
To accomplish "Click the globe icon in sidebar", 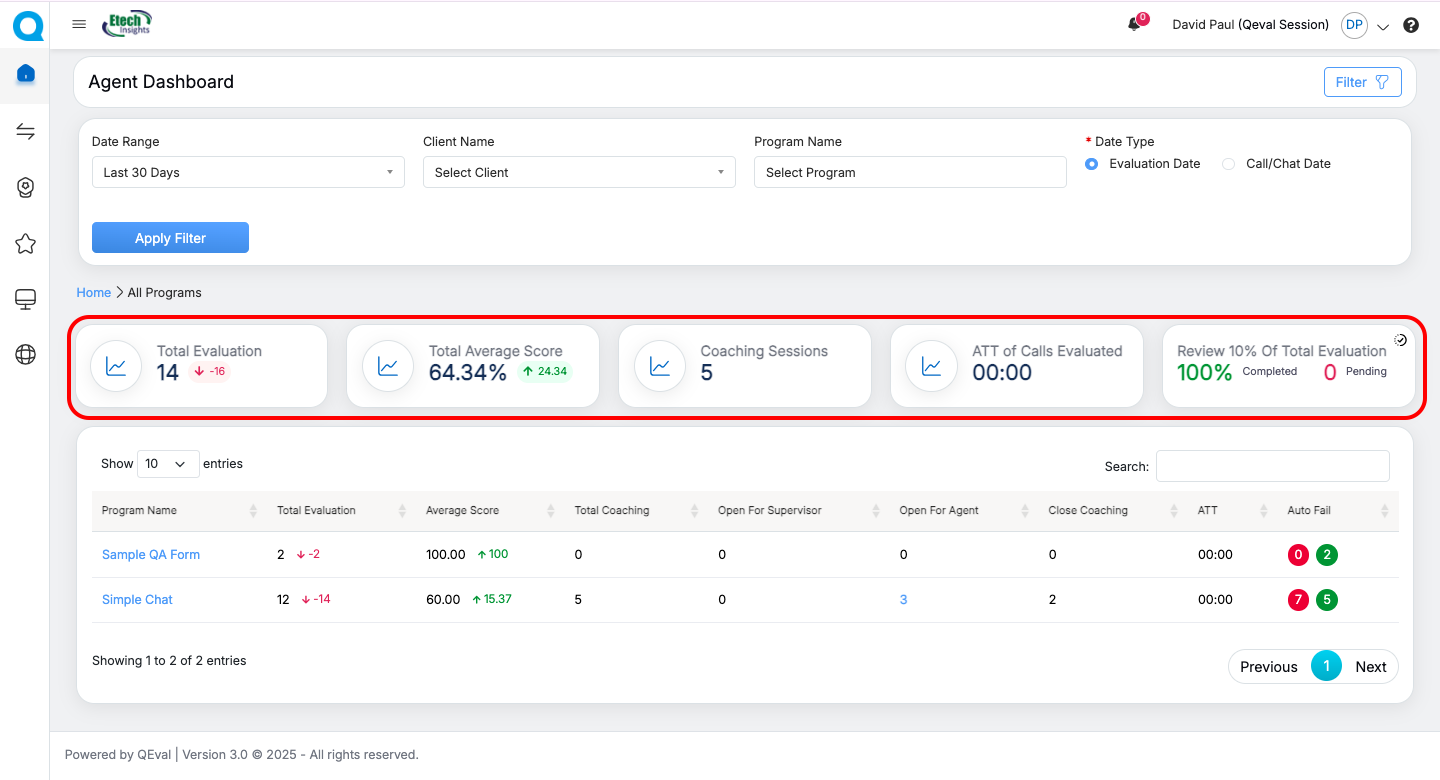I will coord(26,354).
